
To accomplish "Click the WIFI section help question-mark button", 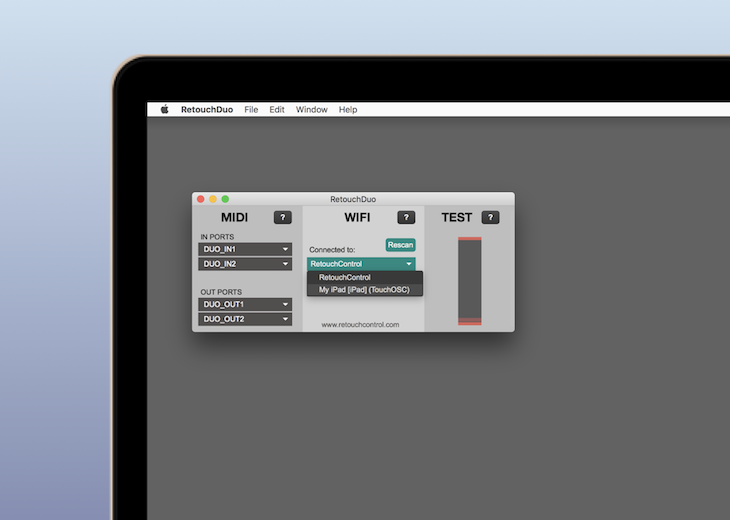I will tap(406, 217).
